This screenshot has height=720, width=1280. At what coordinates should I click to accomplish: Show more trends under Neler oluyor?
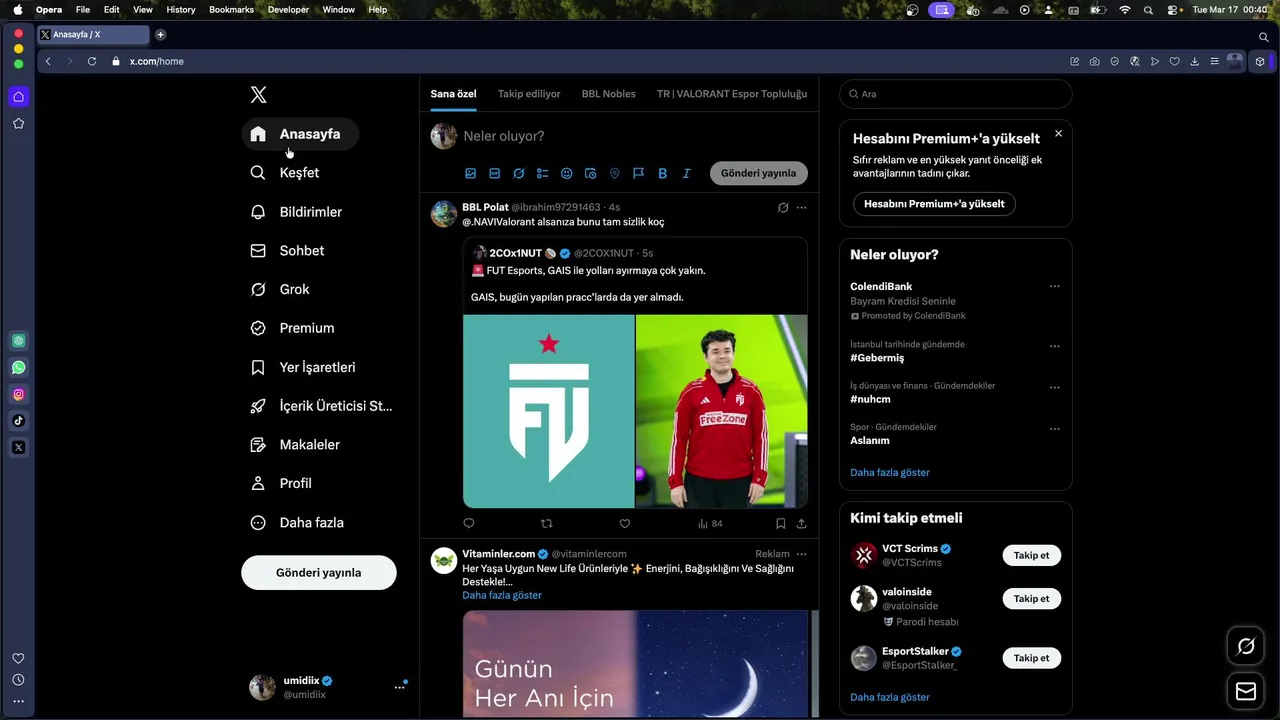coord(890,472)
